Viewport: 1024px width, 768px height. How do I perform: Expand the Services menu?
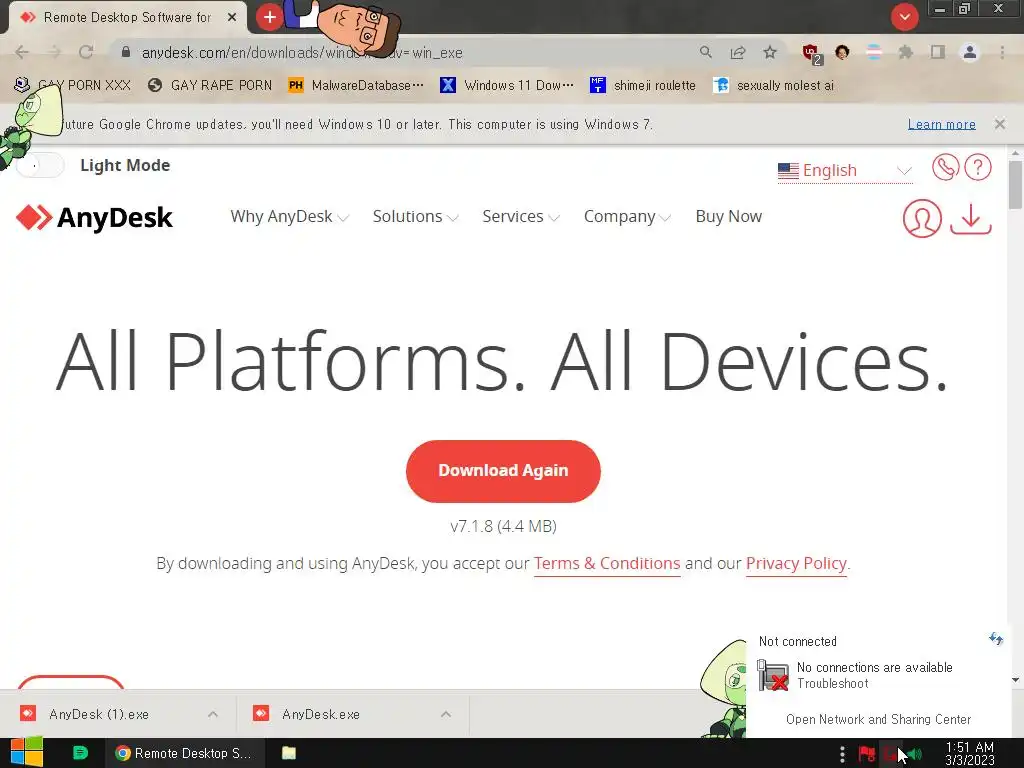[x=520, y=217]
